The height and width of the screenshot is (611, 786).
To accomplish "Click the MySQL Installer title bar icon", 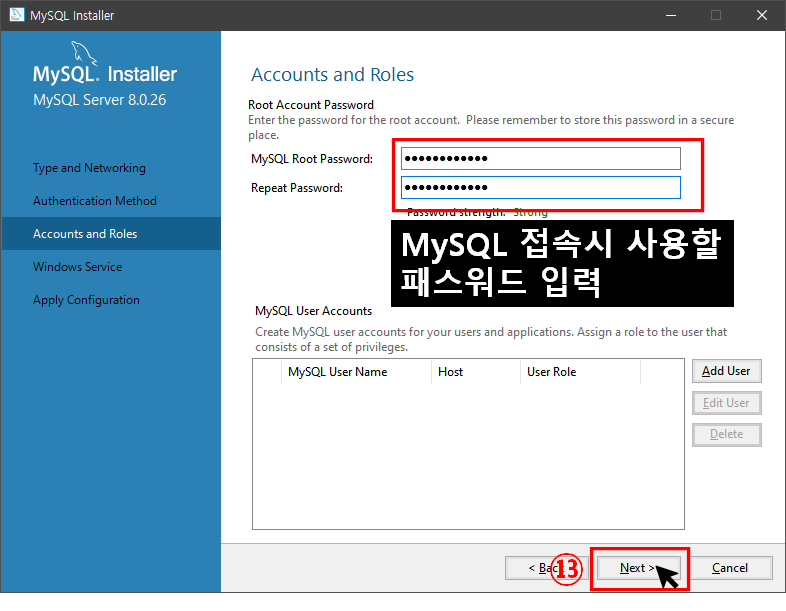I will tap(17, 15).
